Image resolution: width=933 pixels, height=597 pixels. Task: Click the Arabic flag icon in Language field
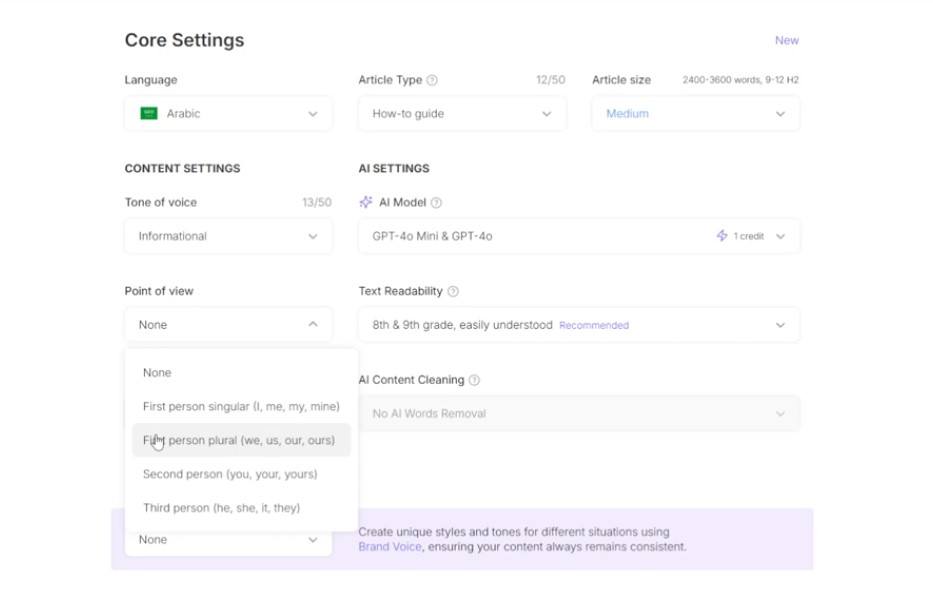click(149, 113)
